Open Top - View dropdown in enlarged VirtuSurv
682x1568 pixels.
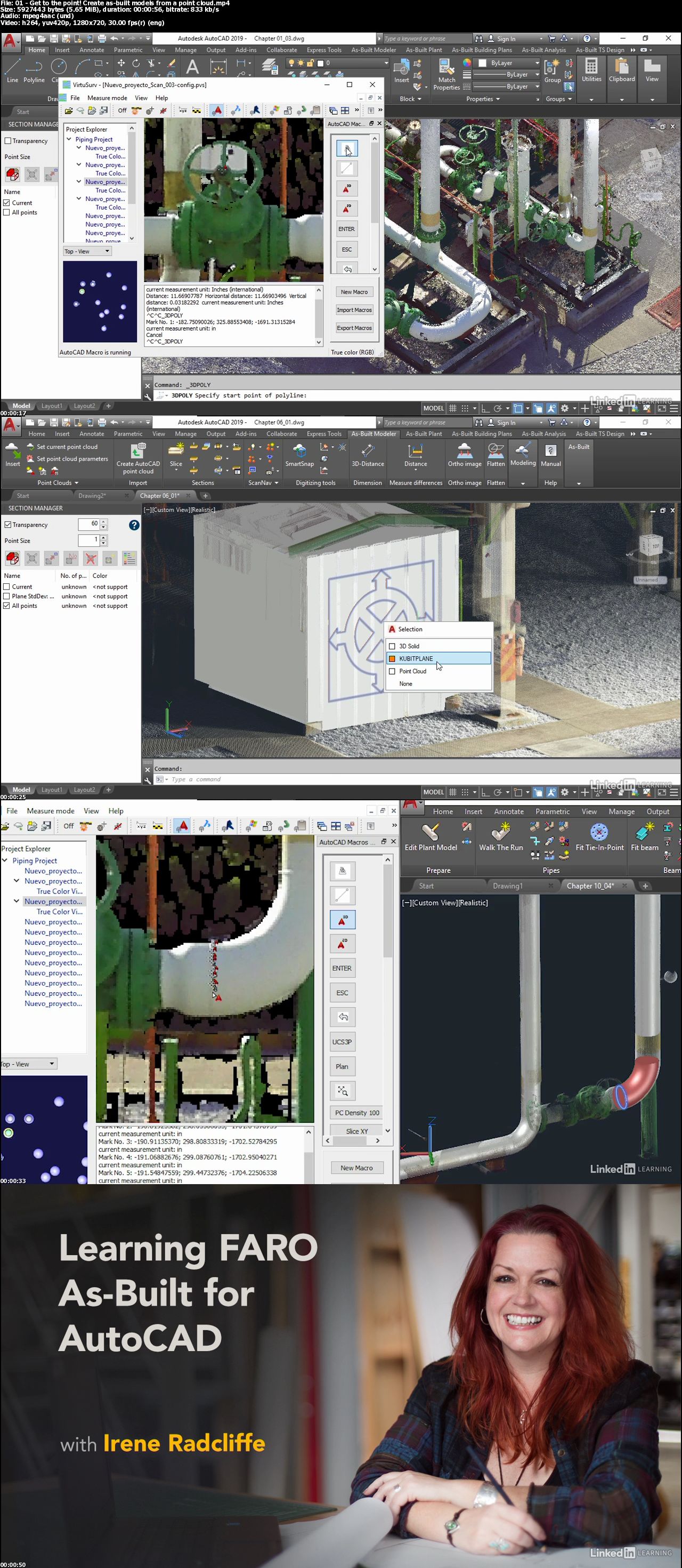(28, 1064)
